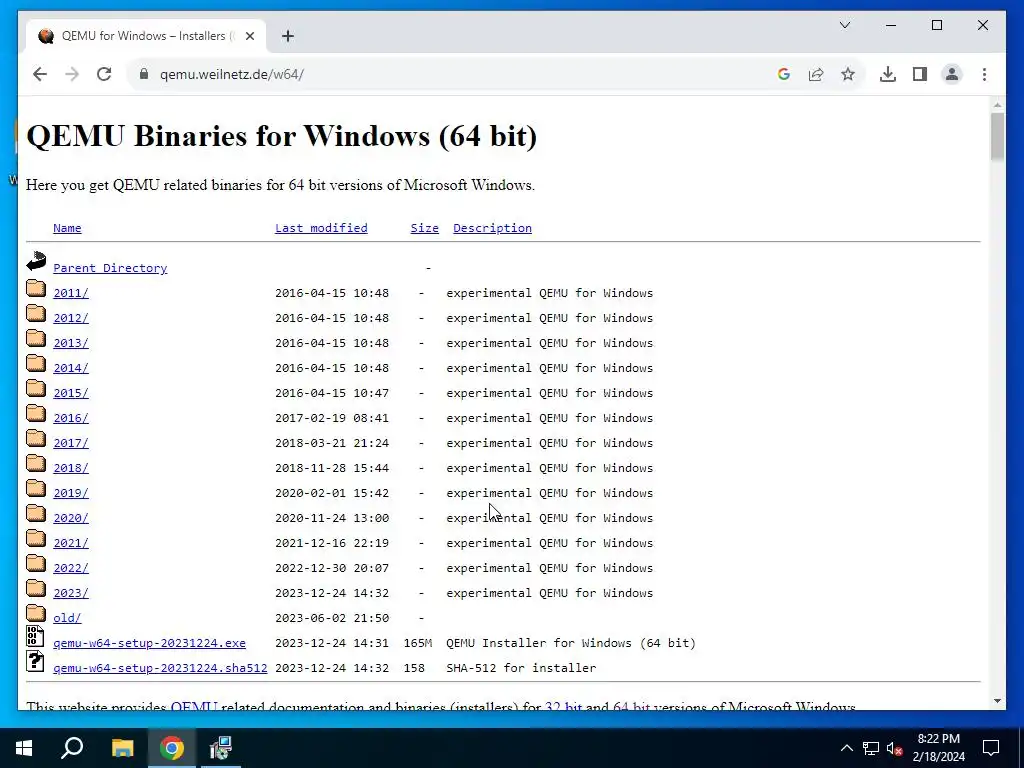Open Chrome downloads tray

pyautogui.click(x=888, y=74)
